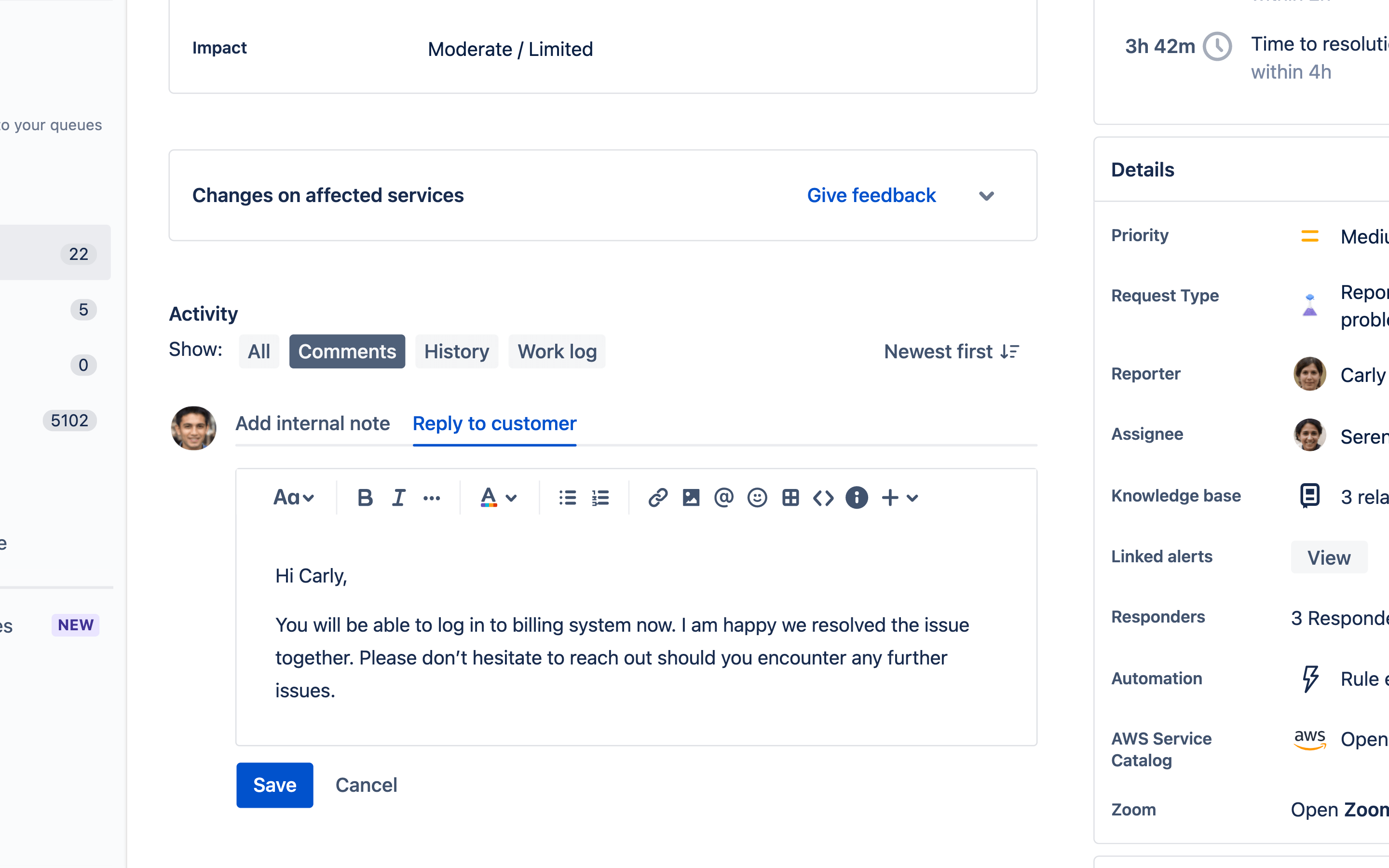Toggle to Add internal note
This screenshot has width=1389, height=868.
[x=312, y=423]
